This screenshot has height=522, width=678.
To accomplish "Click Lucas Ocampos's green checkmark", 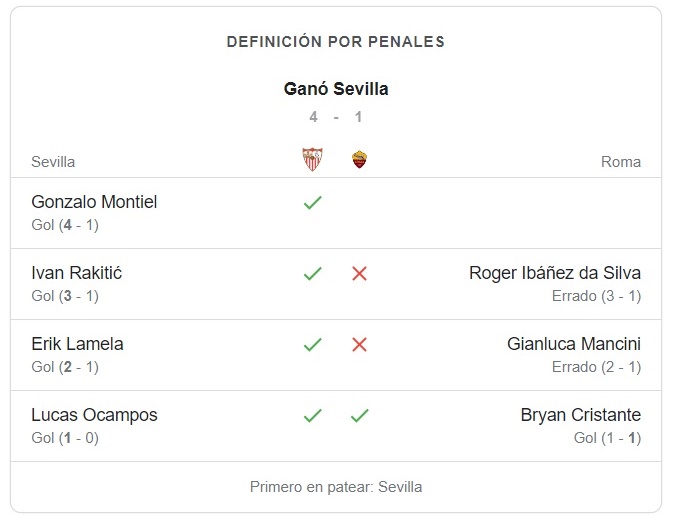I will point(313,415).
